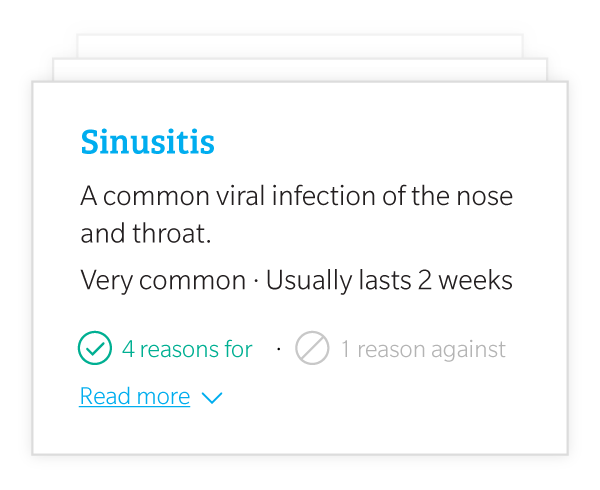Open the Read more link
Screen dimensions: 600x490
pos(135,397)
